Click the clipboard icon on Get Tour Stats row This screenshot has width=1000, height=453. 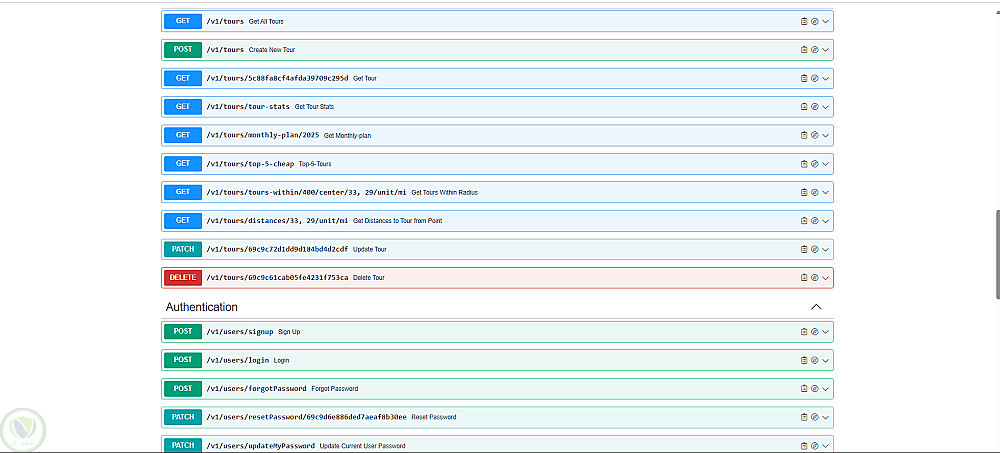coord(804,107)
